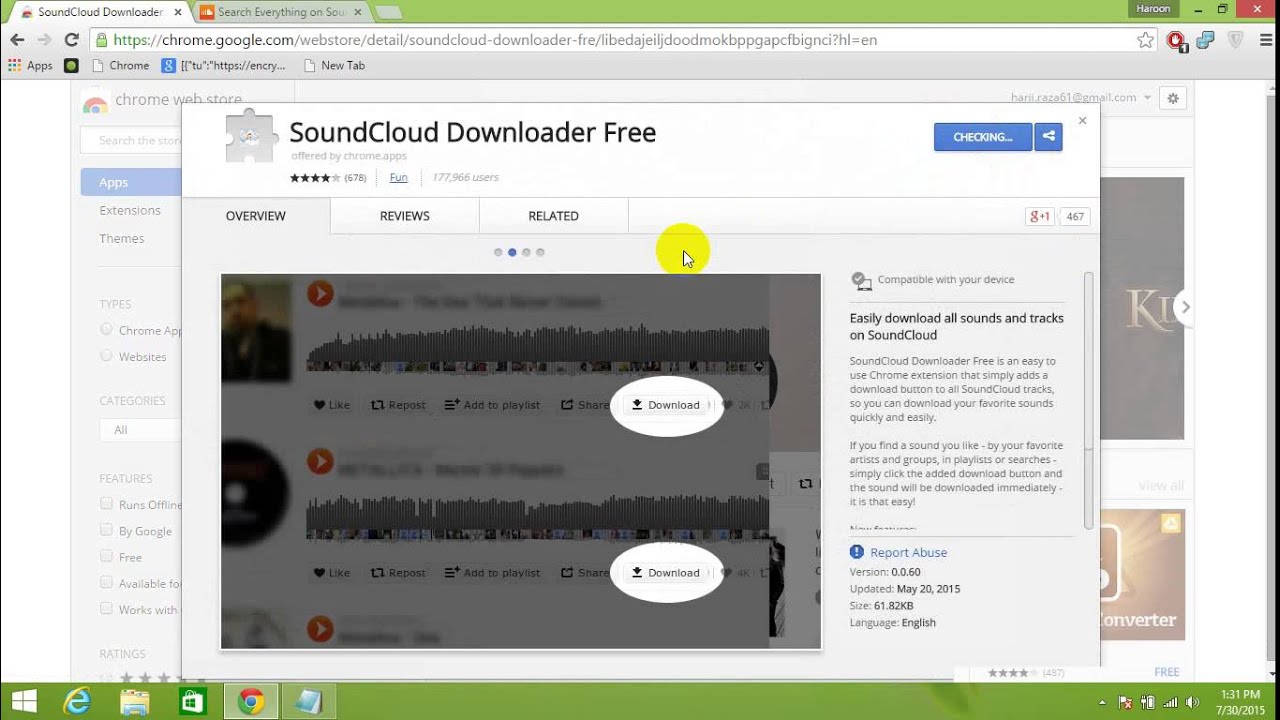The height and width of the screenshot is (720, 1280).
Task: Select Themes in the sidebar
Action: coord(122,238)
